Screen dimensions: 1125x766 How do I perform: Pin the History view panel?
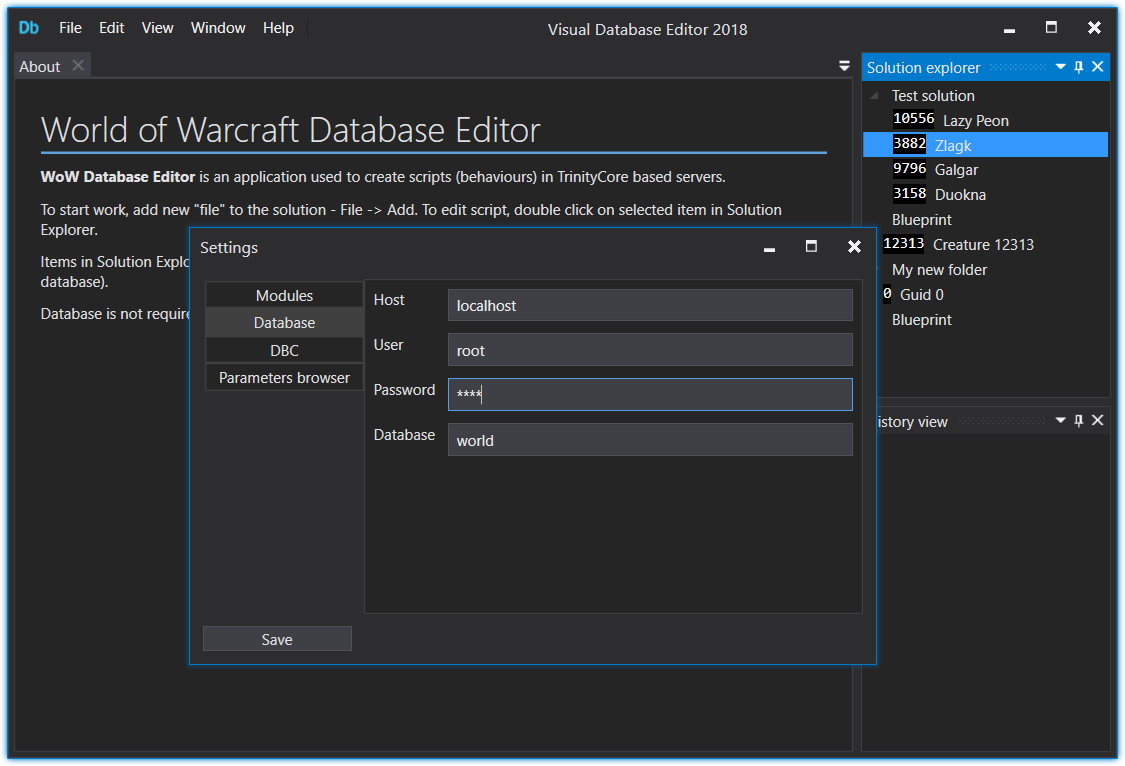coord(1078,420)
